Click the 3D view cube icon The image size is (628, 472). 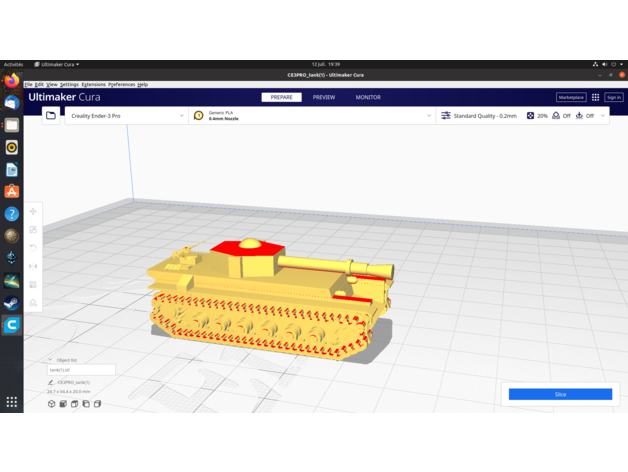[52, 404]
